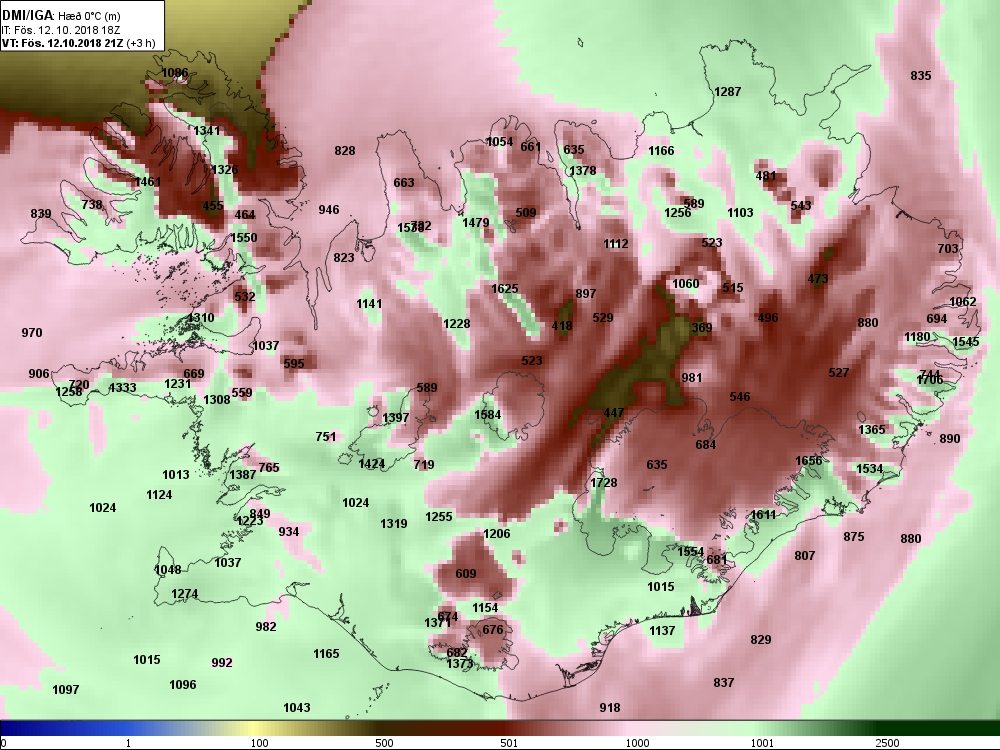Screen dimensions: 1000x750
Task: Click the map value '1545'
Action: [x=966, y=342]
